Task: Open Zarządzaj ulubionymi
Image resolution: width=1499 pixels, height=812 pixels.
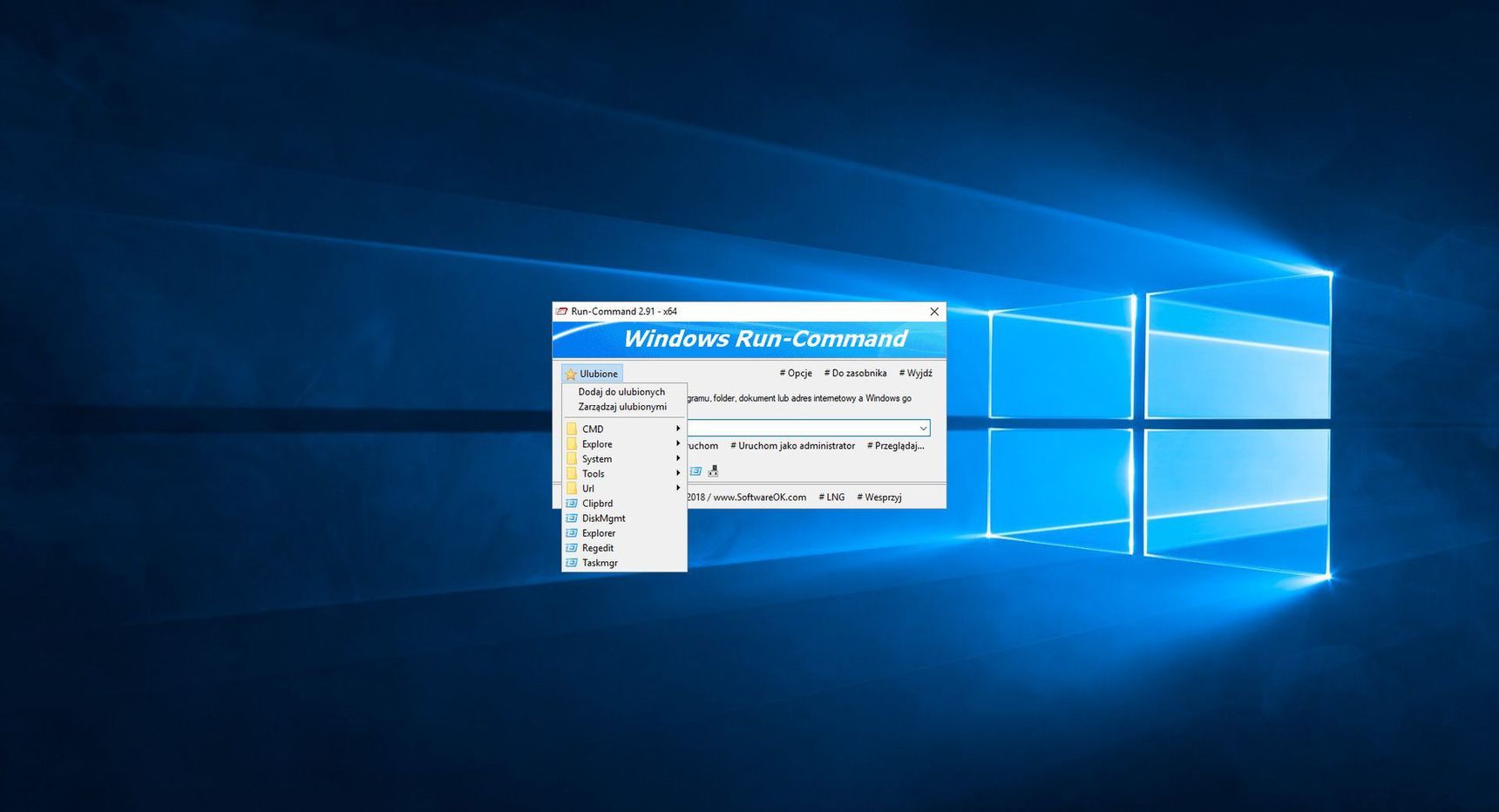Action: [x=624, y=407]
